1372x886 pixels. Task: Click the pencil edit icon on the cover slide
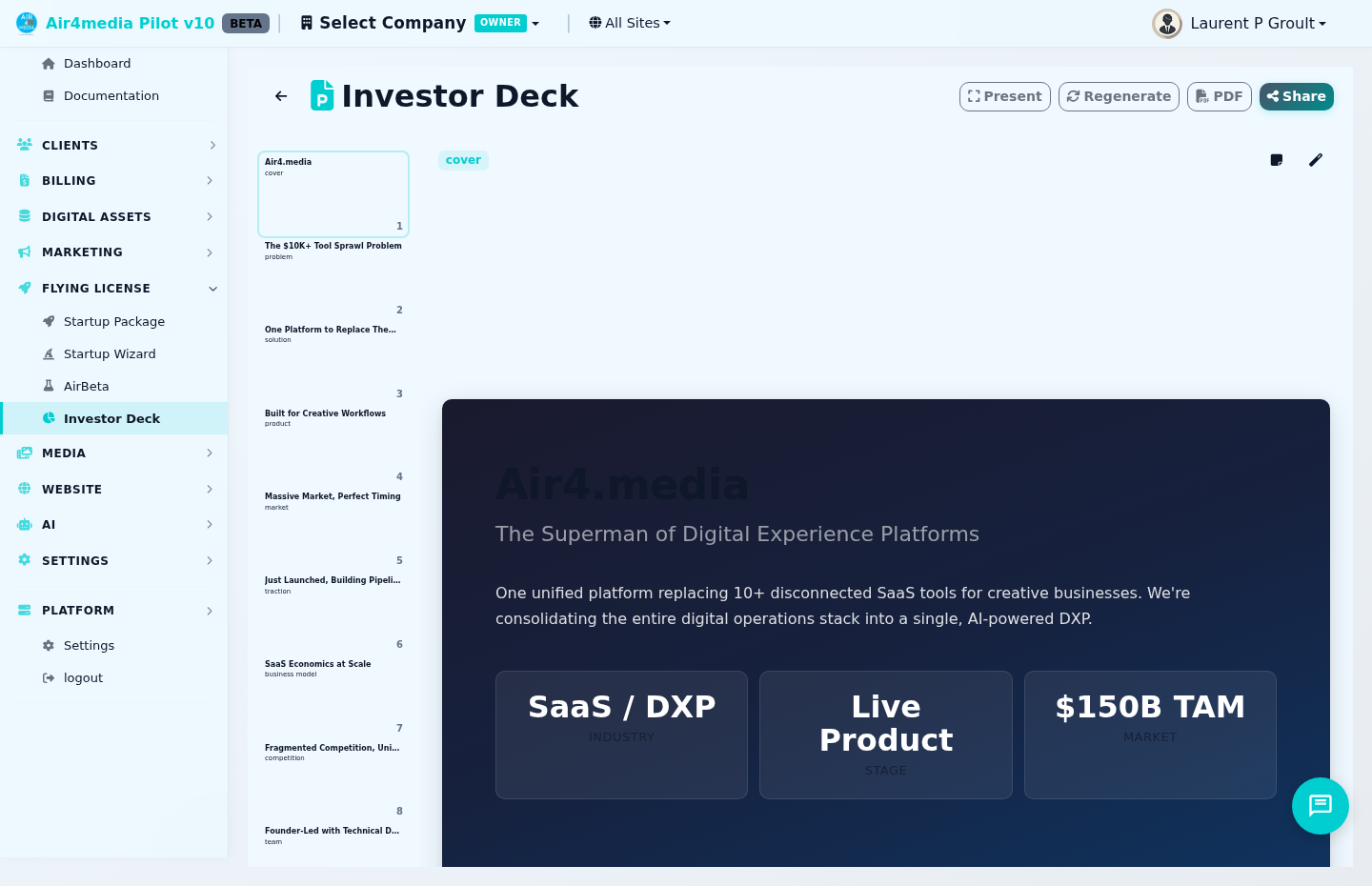pyautogui.click(x=1316, y=160)
